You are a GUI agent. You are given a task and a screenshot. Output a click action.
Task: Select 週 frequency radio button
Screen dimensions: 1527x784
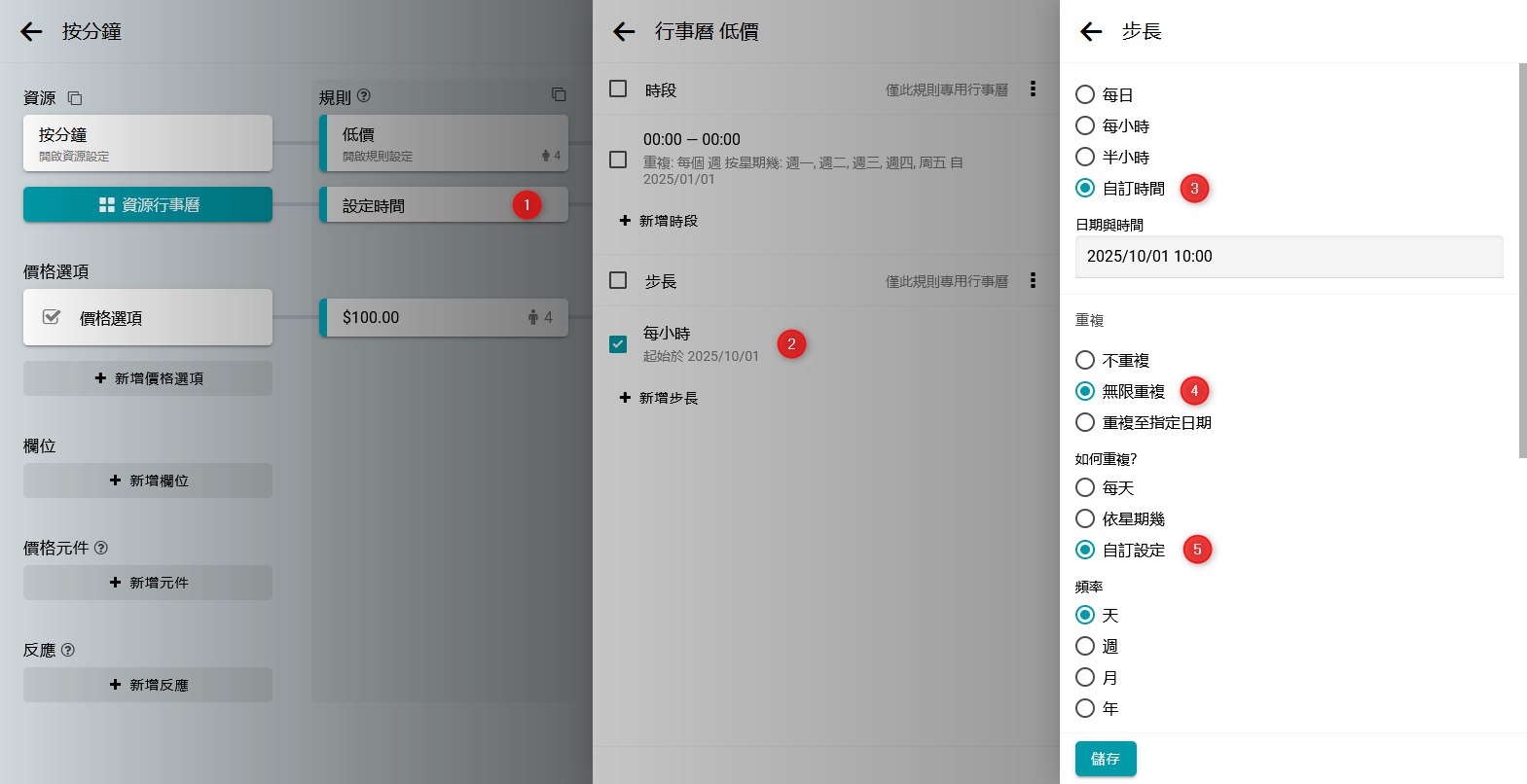point(1085,646)
